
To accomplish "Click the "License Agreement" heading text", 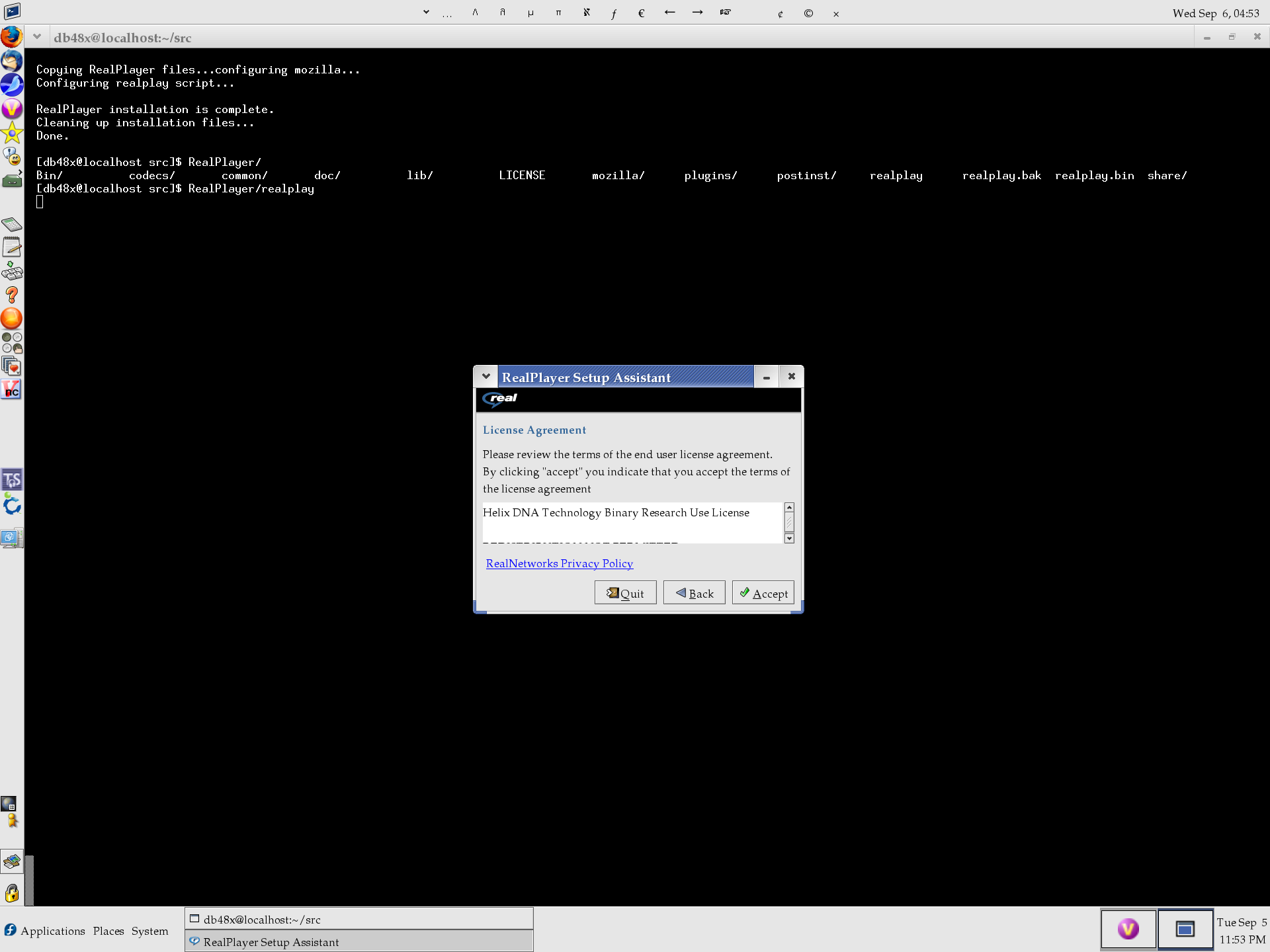I will tap(534, 430).
